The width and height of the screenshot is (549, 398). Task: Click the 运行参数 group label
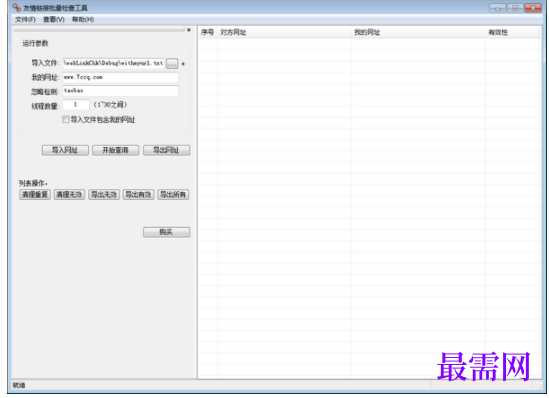35,43
